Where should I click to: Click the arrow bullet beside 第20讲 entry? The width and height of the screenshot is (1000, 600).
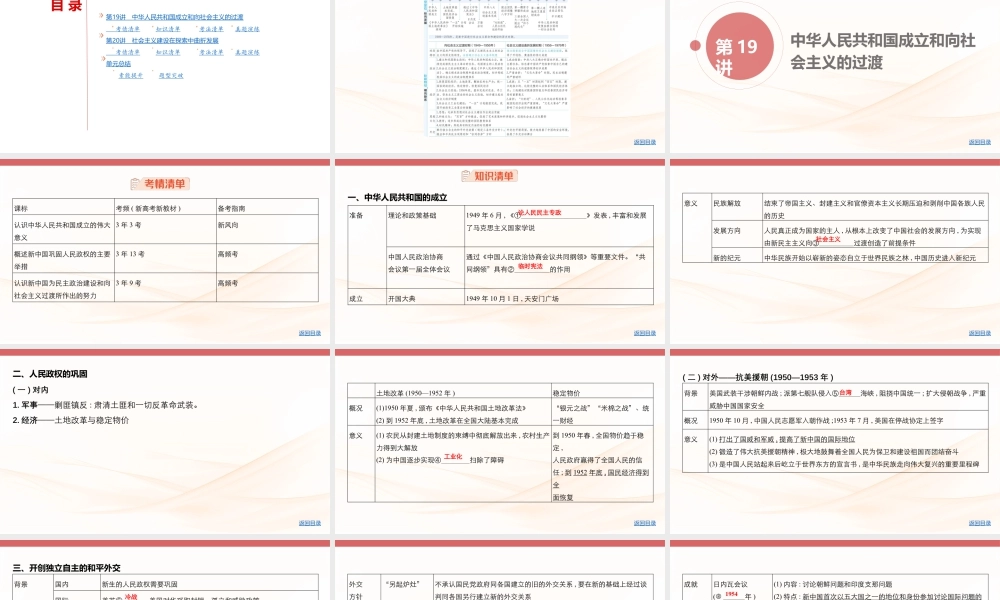pos(101,35)
